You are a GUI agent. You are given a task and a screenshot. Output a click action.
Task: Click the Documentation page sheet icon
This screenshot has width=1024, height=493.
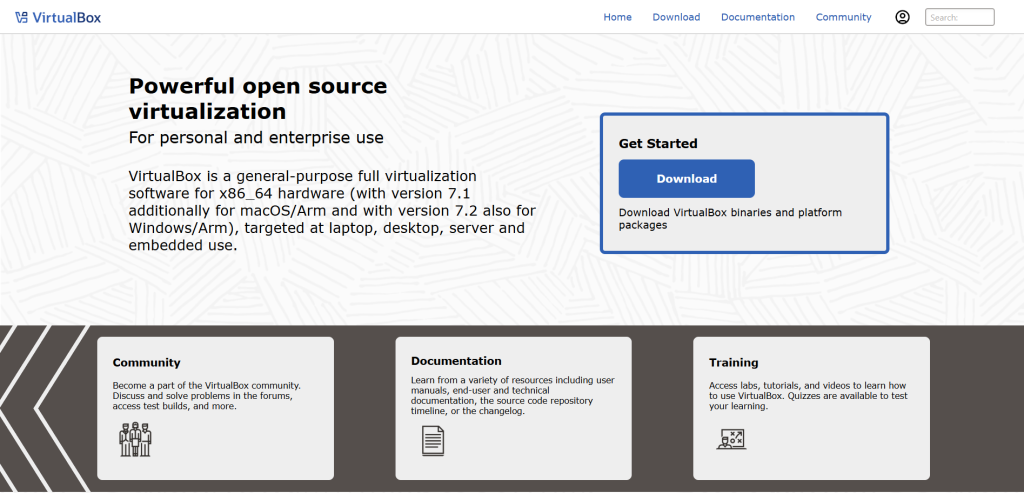(432, 439)
